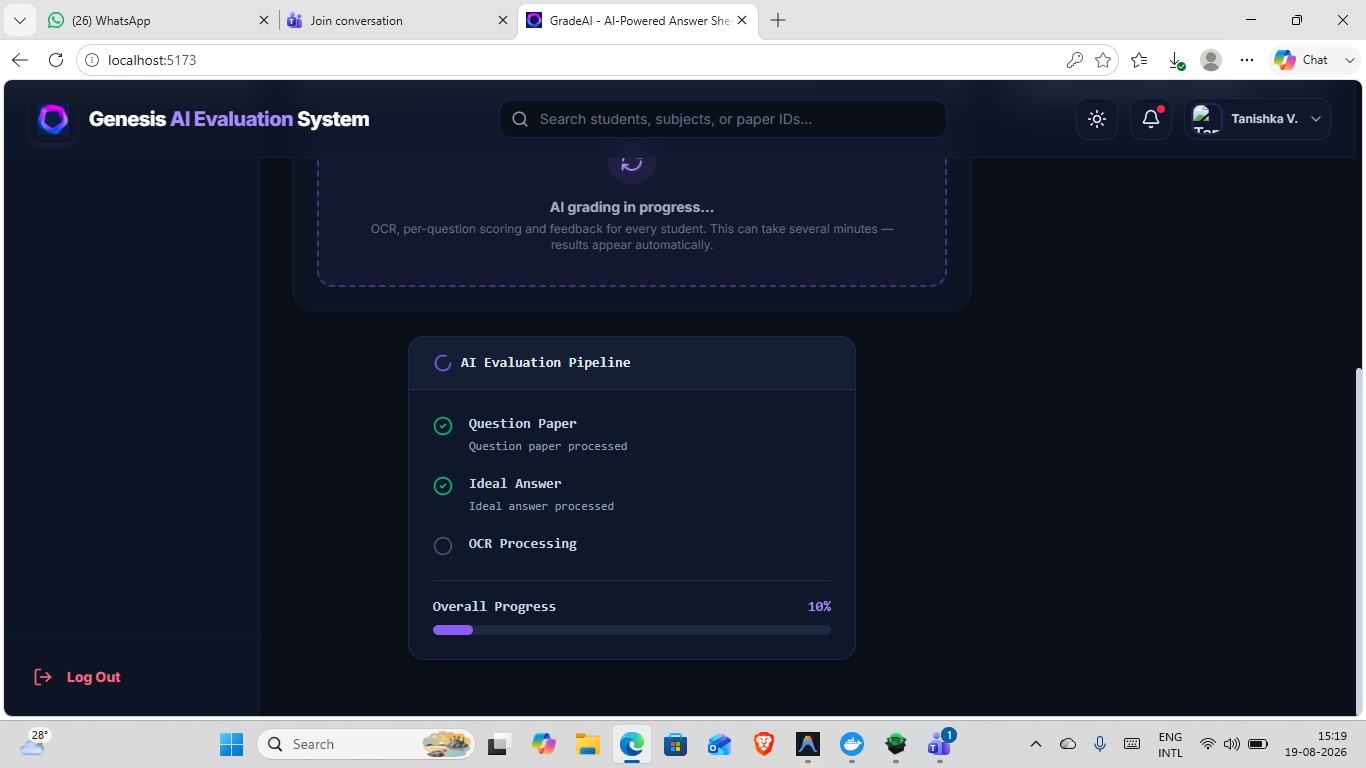Click the Ideal Answer green check icon

(x=443, y=486)
